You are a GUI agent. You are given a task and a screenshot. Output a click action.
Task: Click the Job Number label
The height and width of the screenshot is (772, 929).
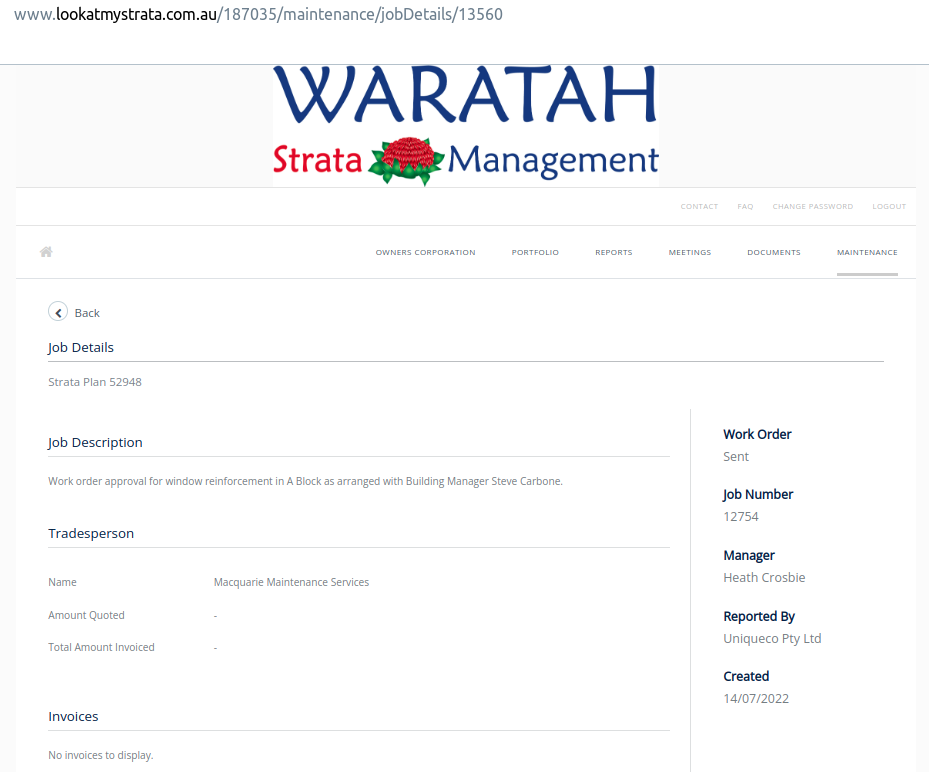(758, 494)
